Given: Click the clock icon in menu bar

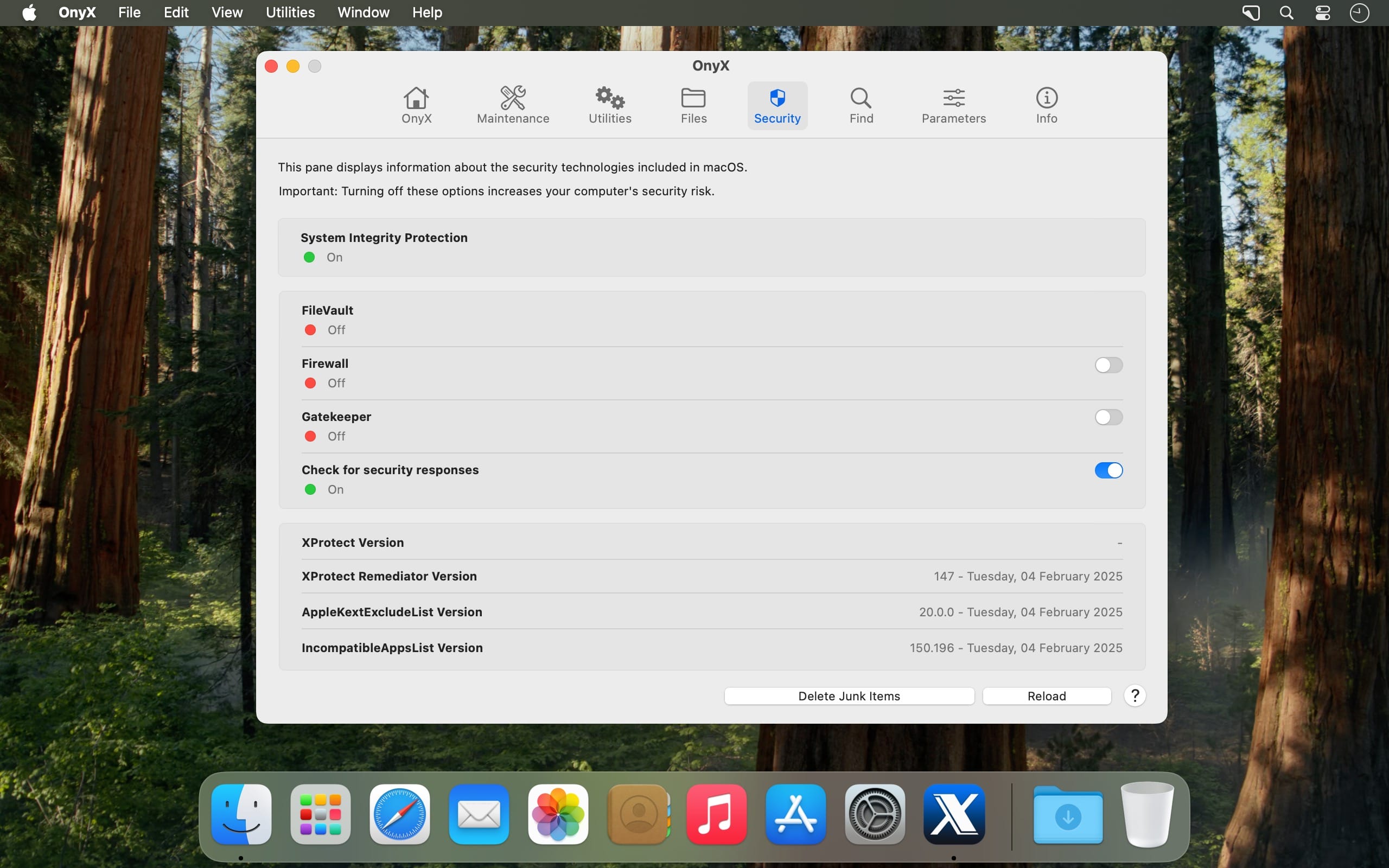Looking at the screenshot, I should 1359,12.
